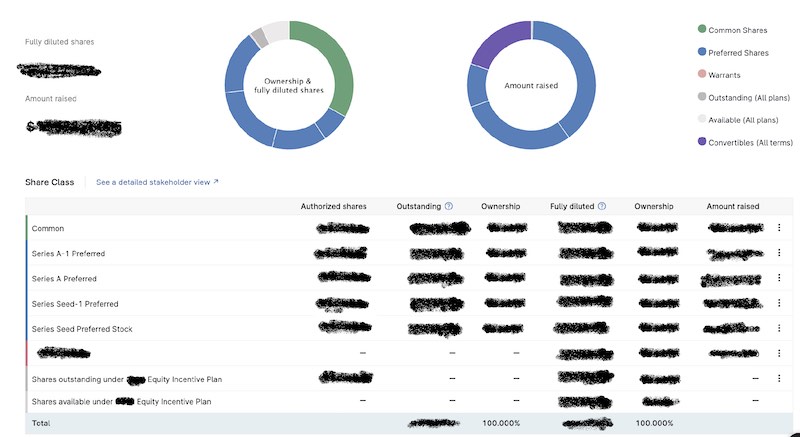Open three-dot menu for Series A Preferred
Screen dimensions: 800x437
click(x=778, y=278)
